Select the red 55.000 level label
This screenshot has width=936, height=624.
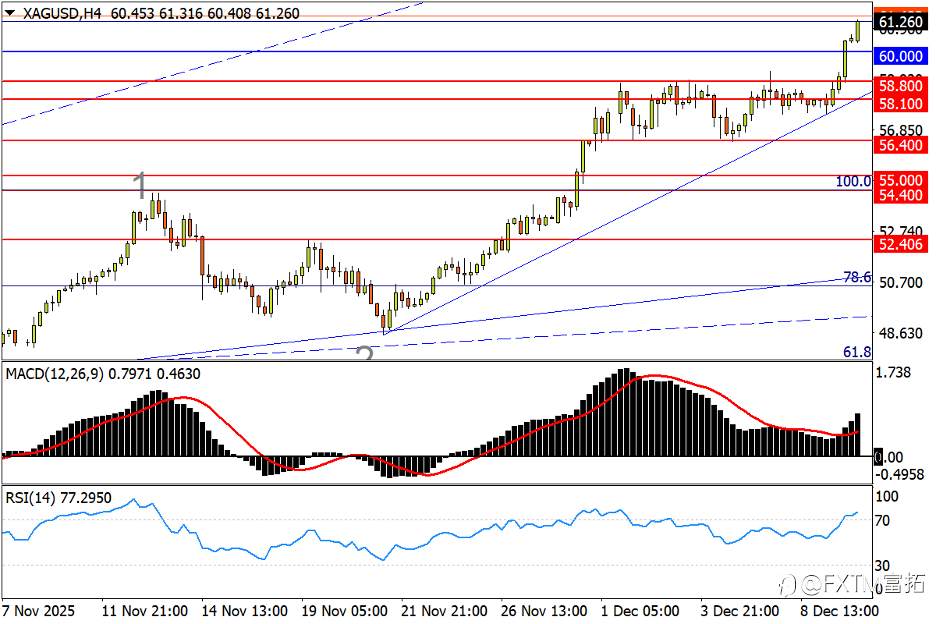tap(901, 180)
